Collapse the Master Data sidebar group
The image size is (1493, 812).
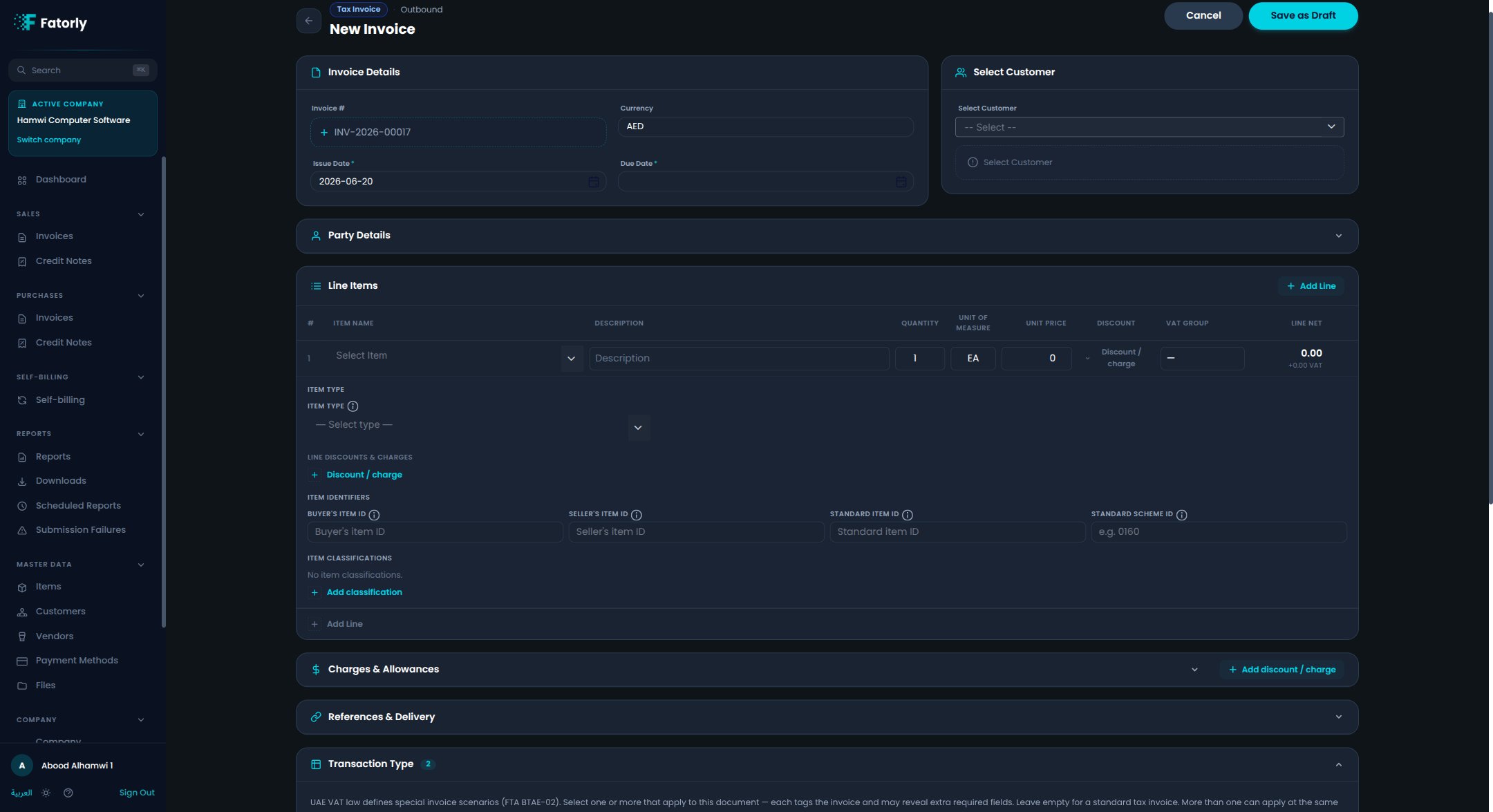(x=141, y=565)
